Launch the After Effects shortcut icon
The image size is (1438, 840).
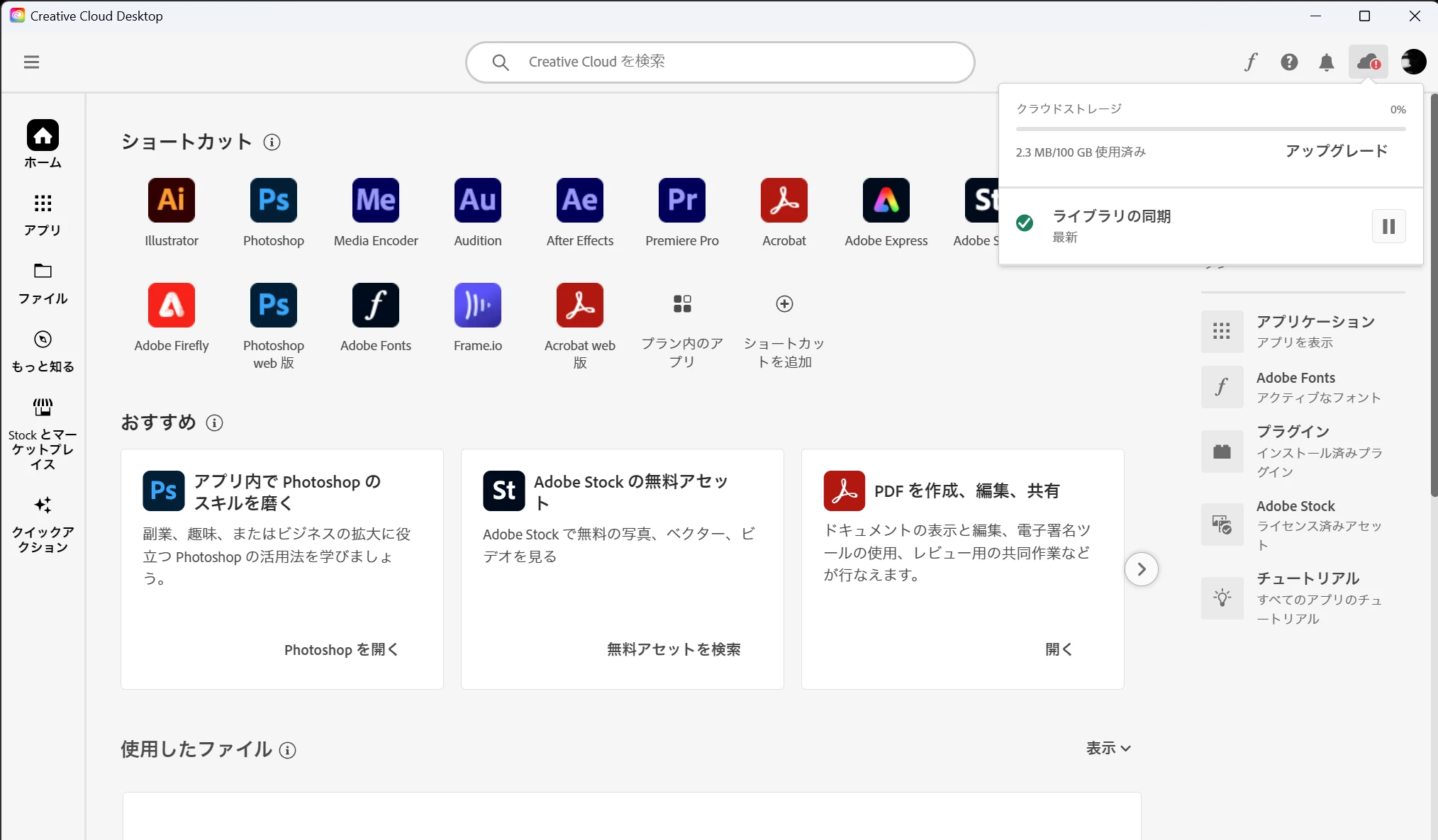click(x=579, y=201)
